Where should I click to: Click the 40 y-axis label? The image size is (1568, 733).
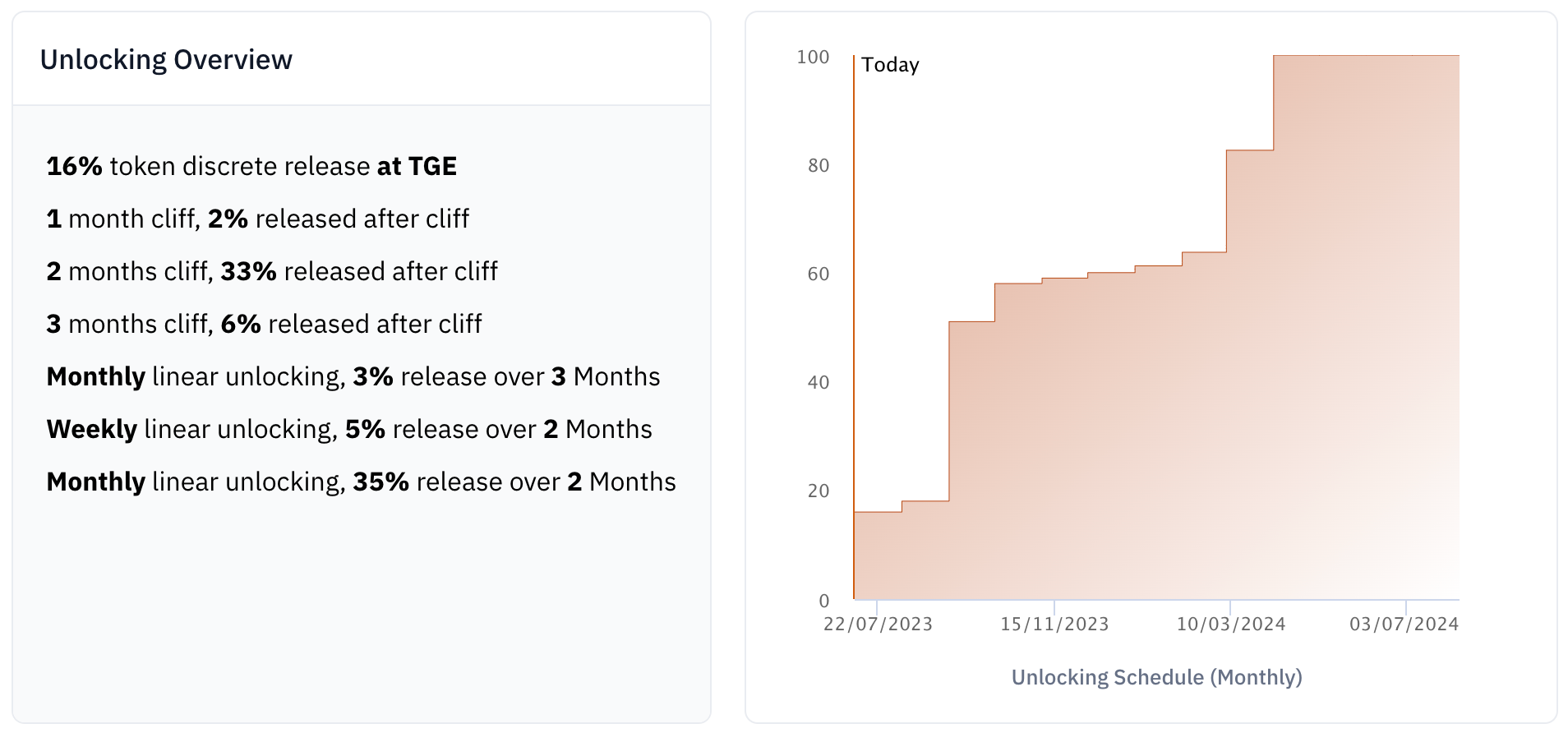(819, 383)
